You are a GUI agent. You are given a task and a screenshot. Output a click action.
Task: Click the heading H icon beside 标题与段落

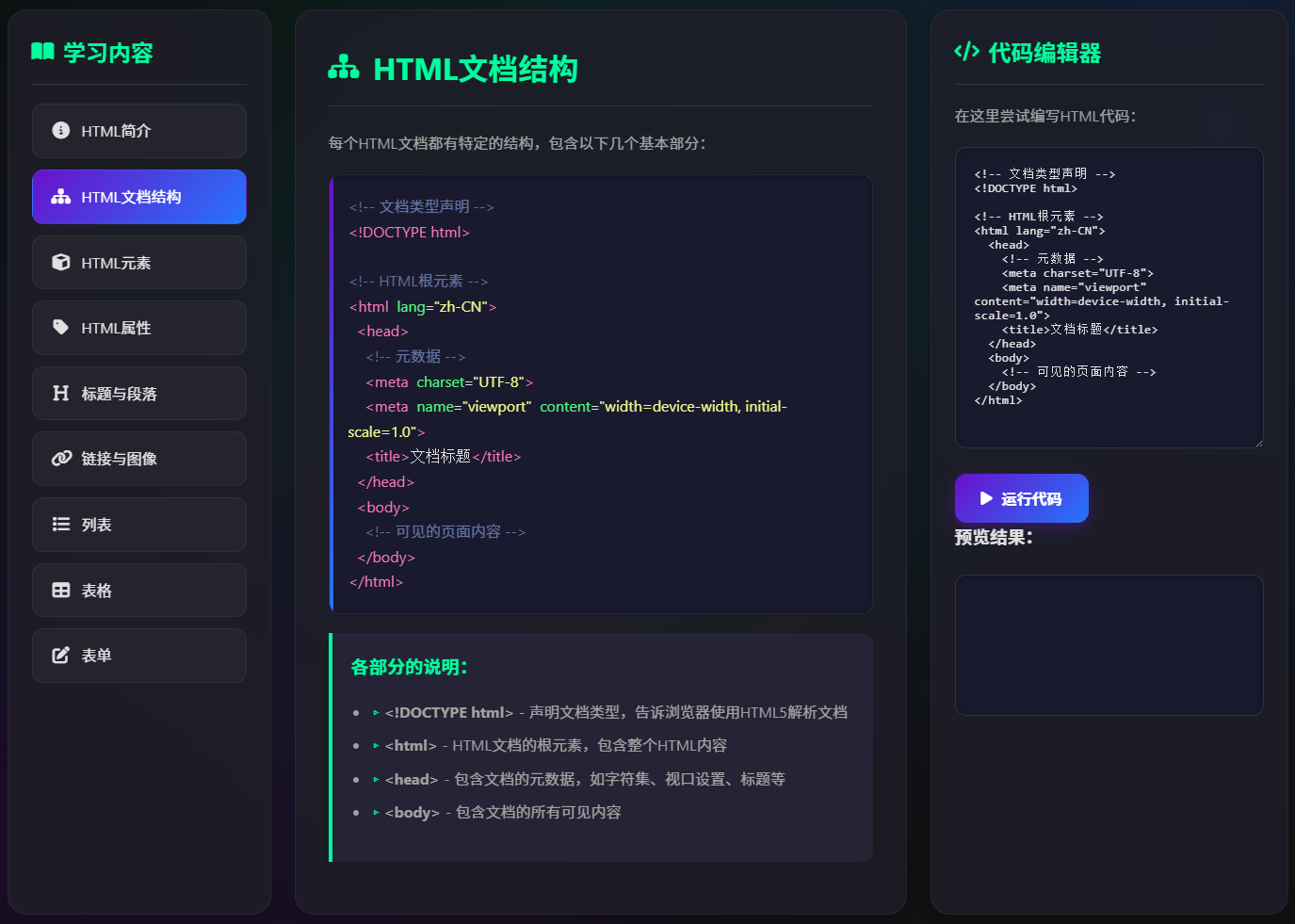(61, 393)
